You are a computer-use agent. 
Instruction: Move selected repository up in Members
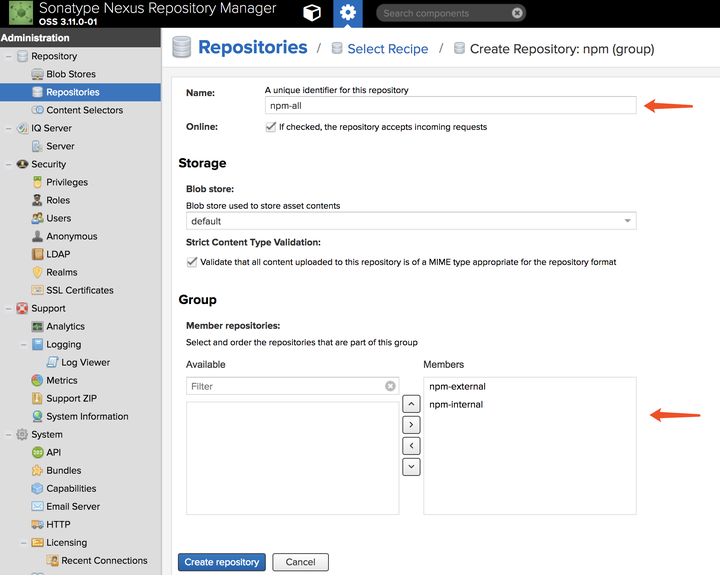(x=411, y=405)
